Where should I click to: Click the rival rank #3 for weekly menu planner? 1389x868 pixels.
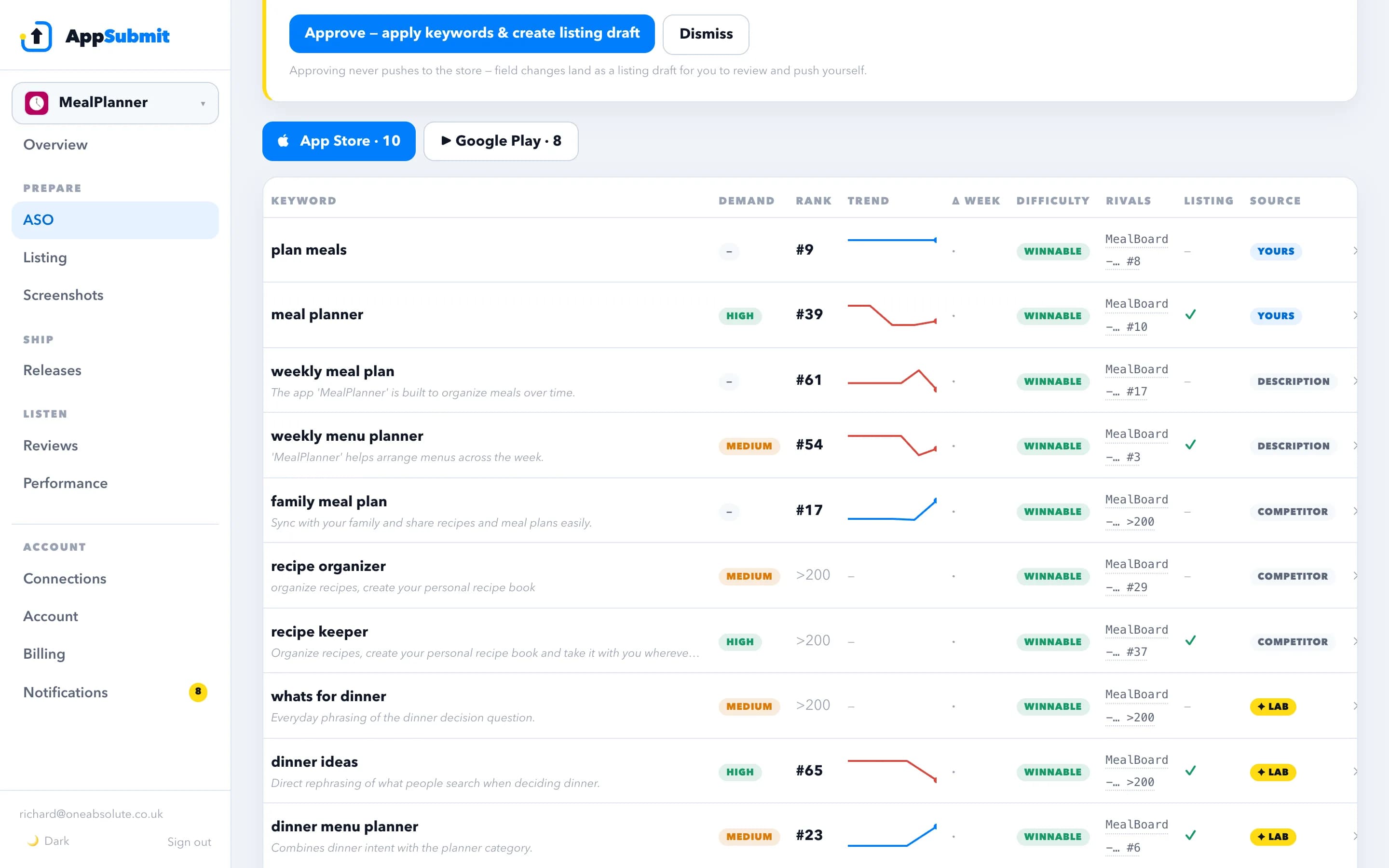1133,457
